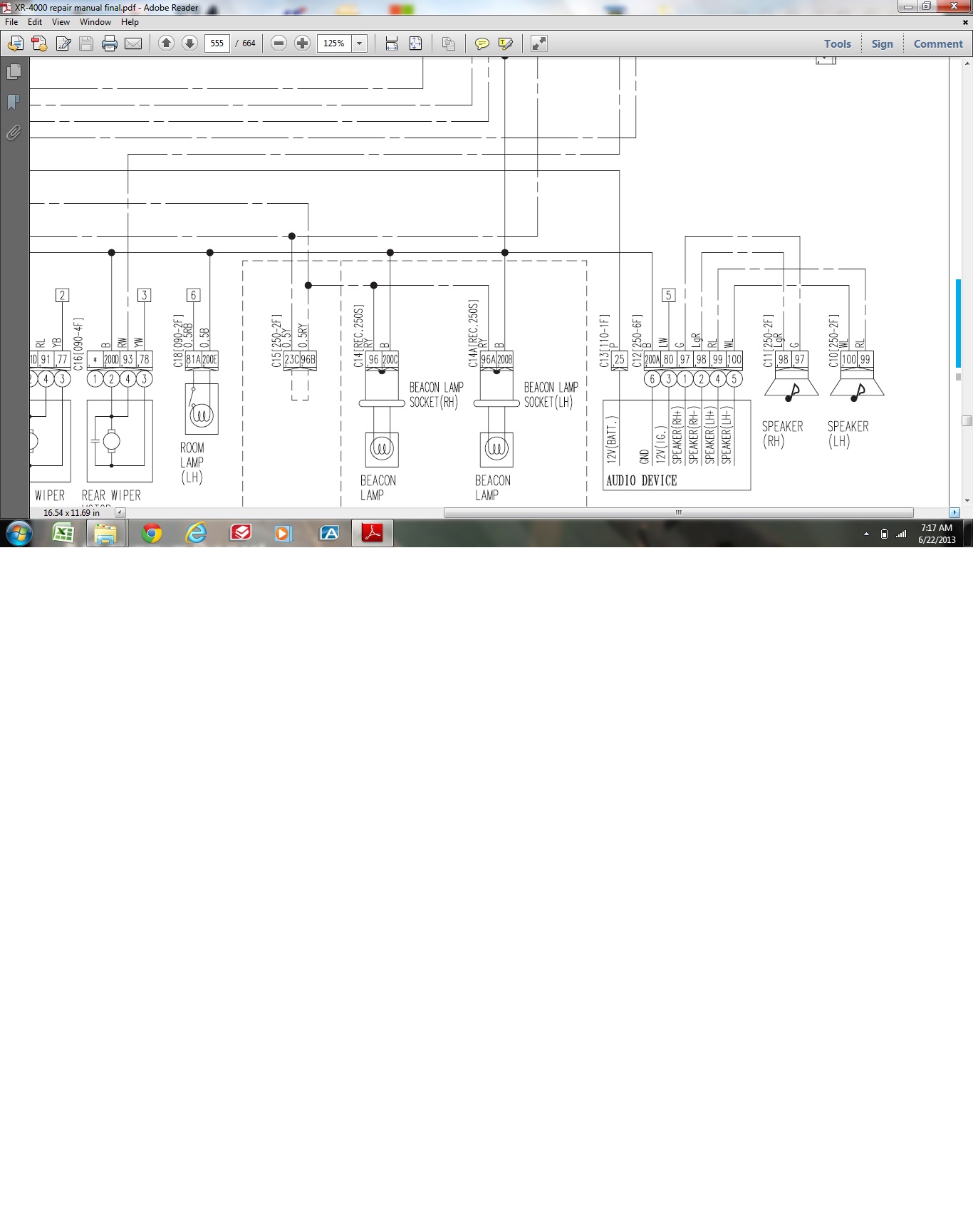Add a sticky note comment
This screenshot has height=1232, width=973.
click(482, 43)
